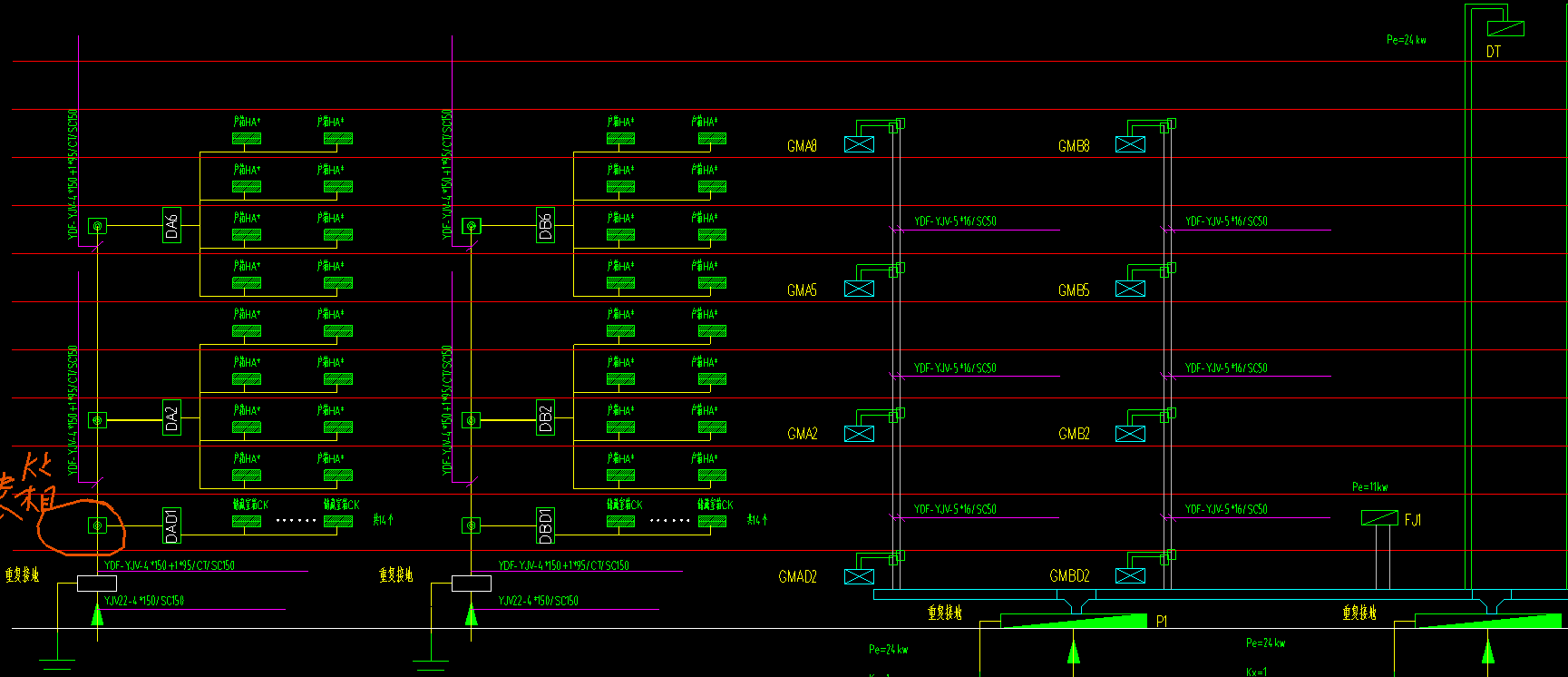
Task: Click YDF-YJV-5*16/SC50 label between GMA5 and GMA2
Action: point(955,368)
